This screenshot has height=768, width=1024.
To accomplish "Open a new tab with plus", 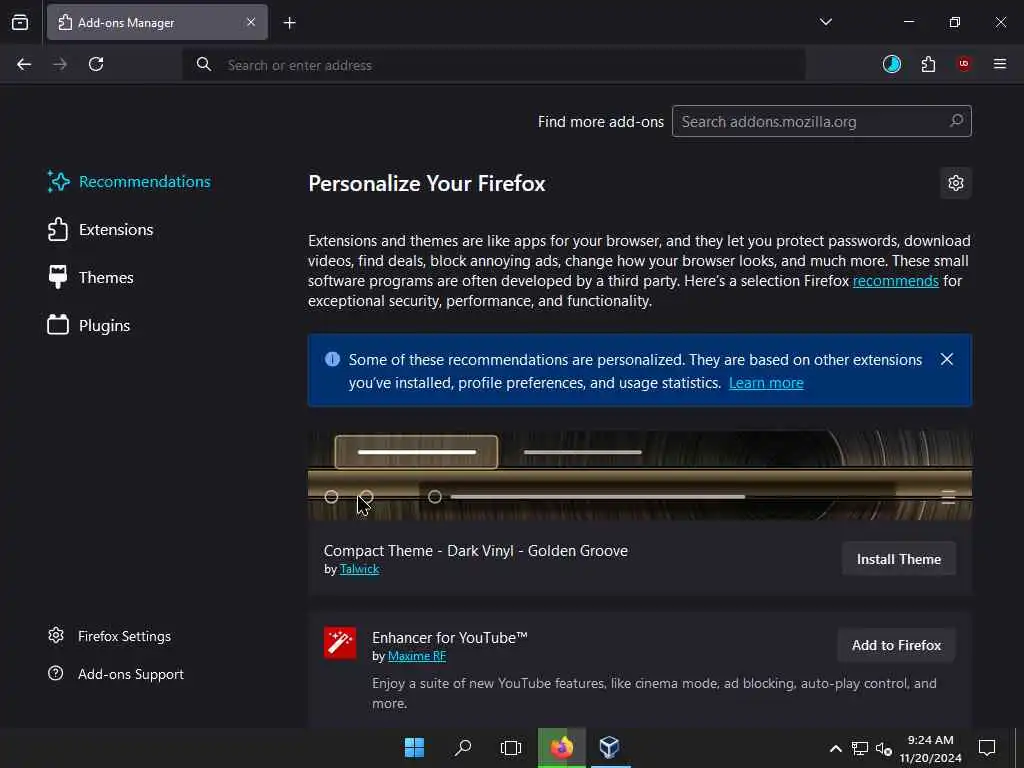I will pyautogui.click(x=289, y=23).
